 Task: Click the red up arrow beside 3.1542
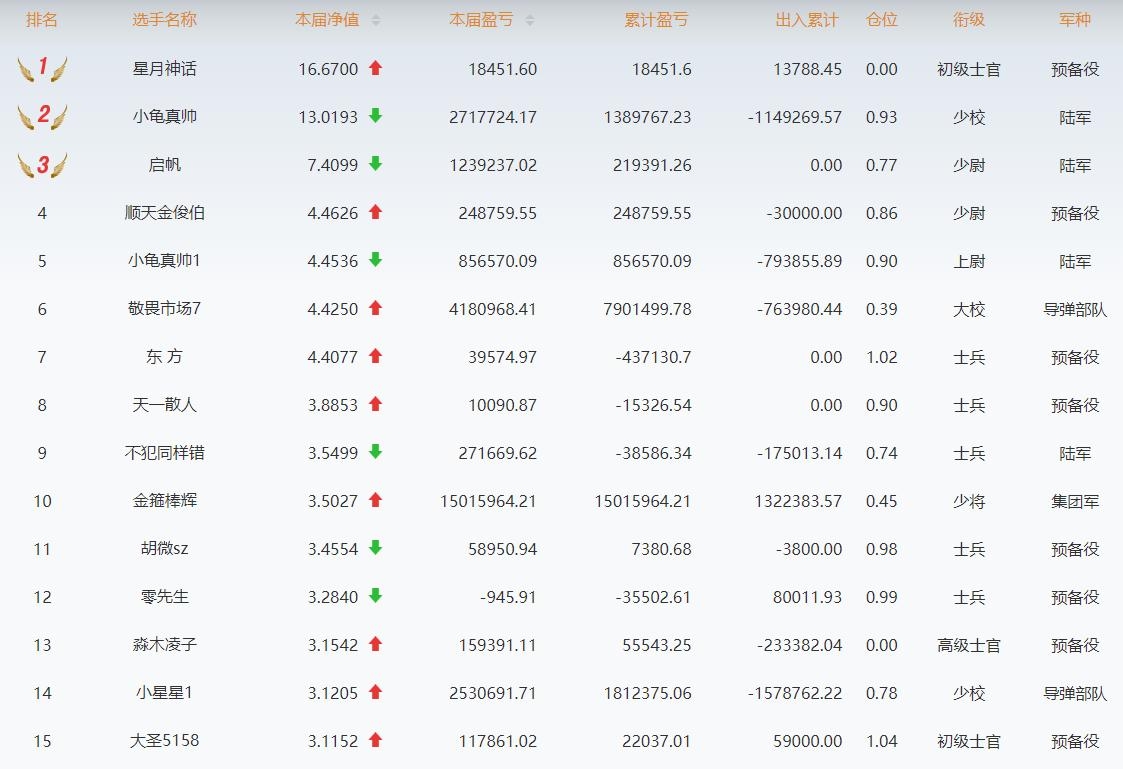pyautogui.click(x=375, y=644)
